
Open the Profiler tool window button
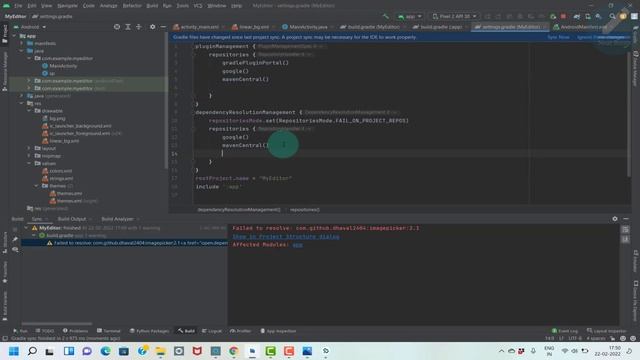pyautogui.click(x=240, y=331)
